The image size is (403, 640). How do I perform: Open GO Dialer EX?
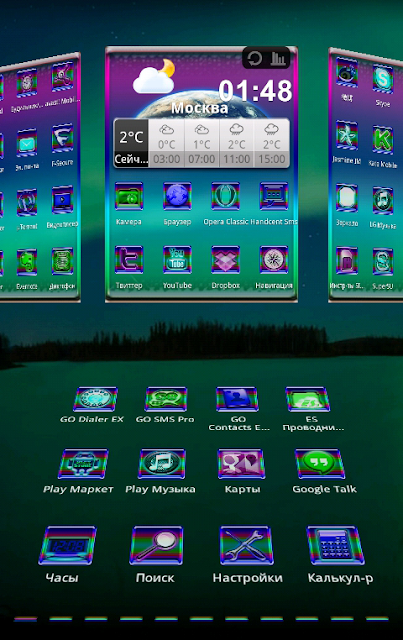pos(95,399)
